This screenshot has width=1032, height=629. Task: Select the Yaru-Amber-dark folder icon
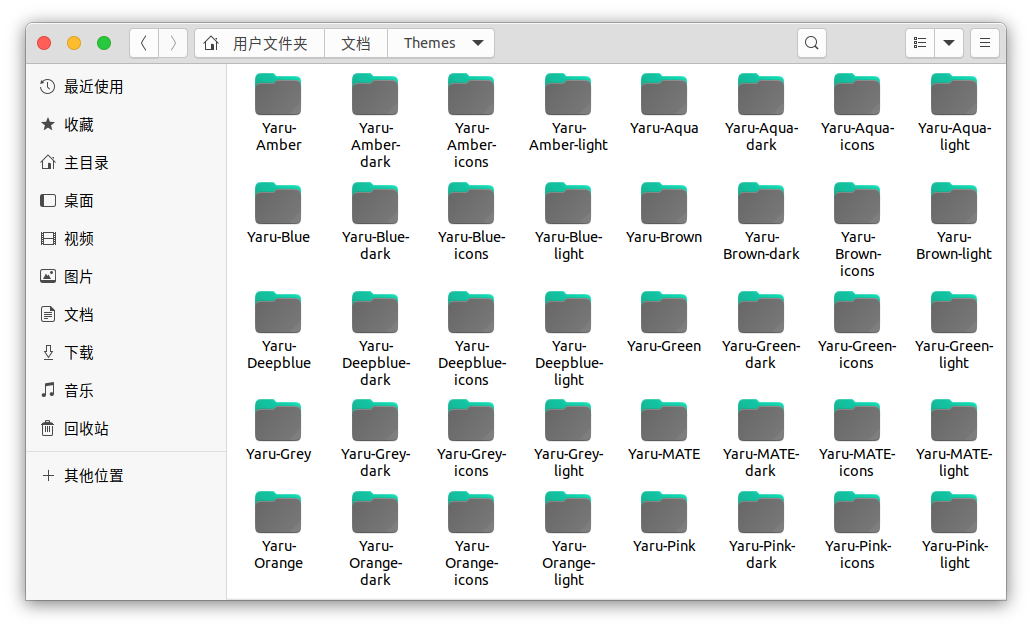[374, 94]
